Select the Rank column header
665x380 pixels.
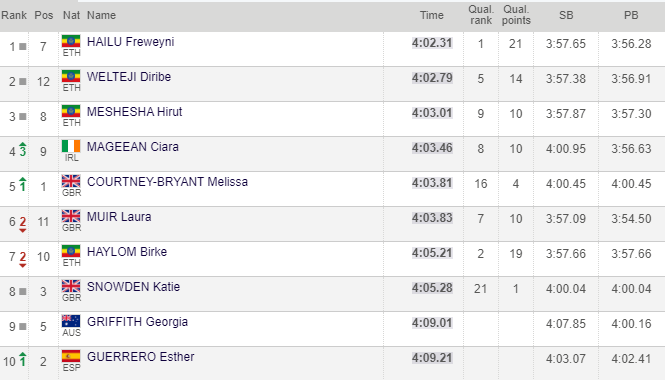pos(14,15)
